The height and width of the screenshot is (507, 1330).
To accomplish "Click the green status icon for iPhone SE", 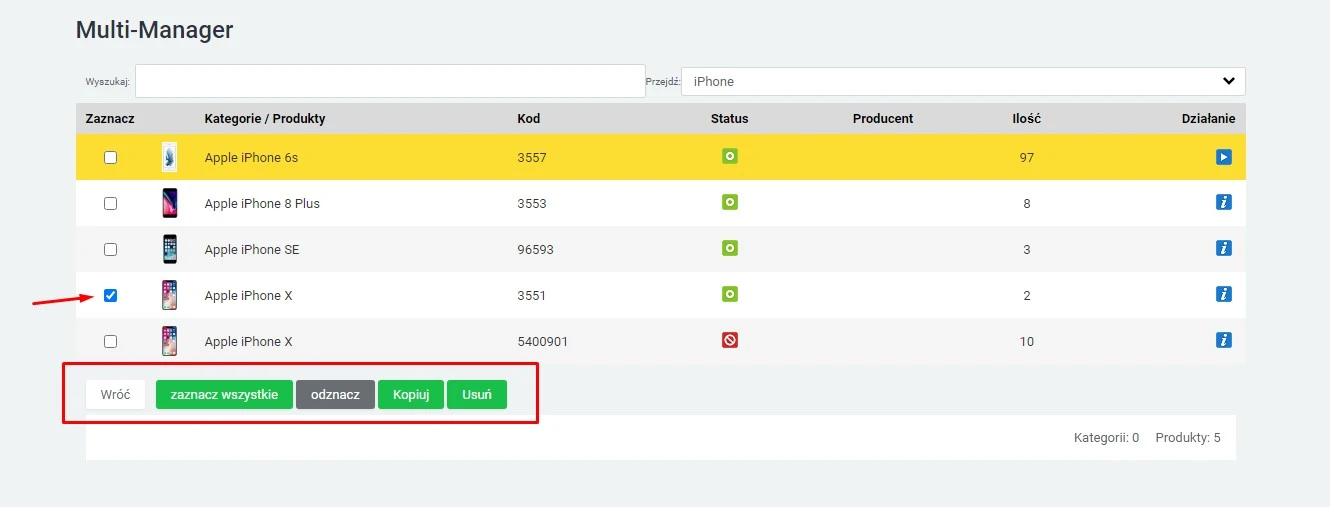I will (x=729, y=249).
